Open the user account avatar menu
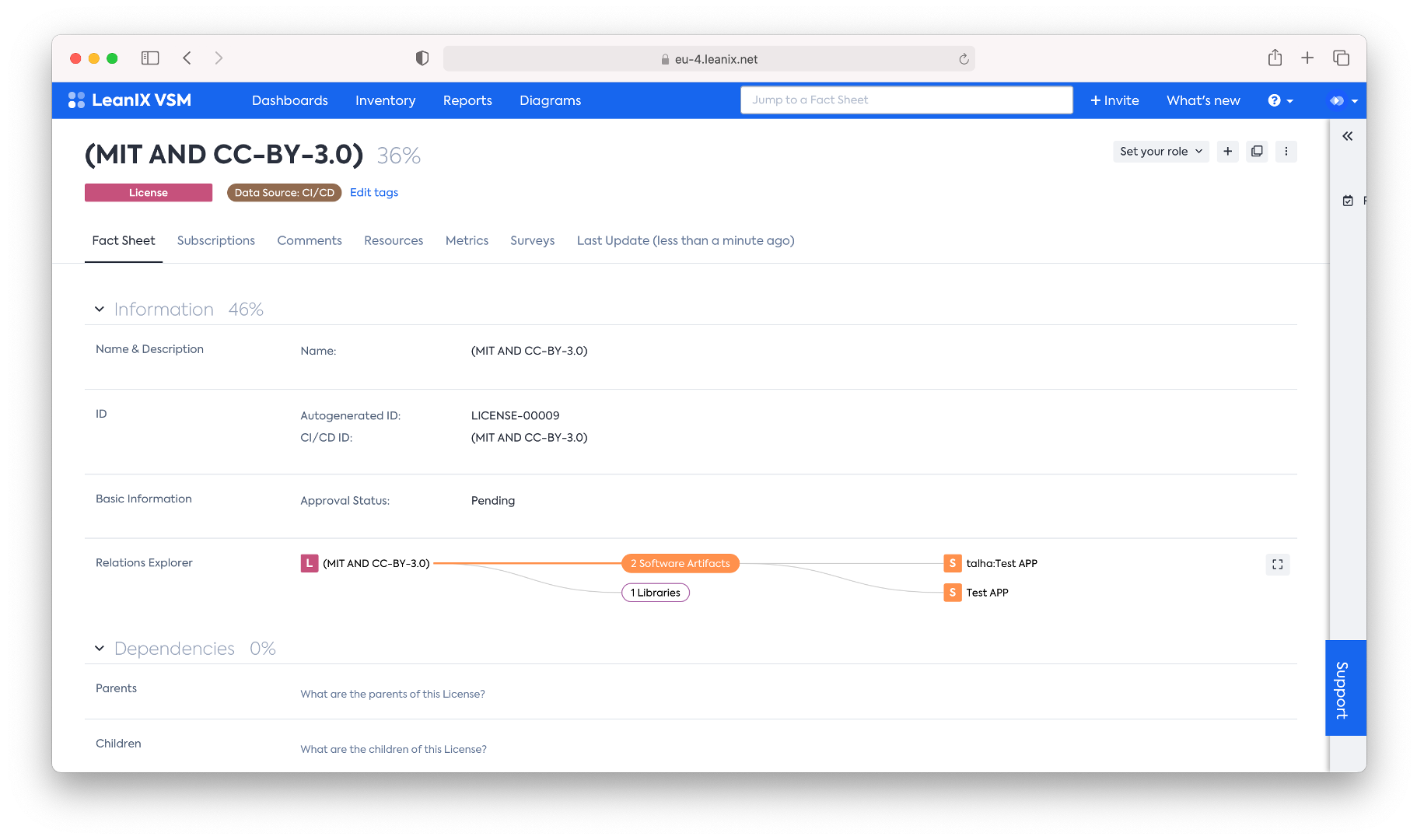This screenshot has width=1417, height=840. tap(1343, 100)
